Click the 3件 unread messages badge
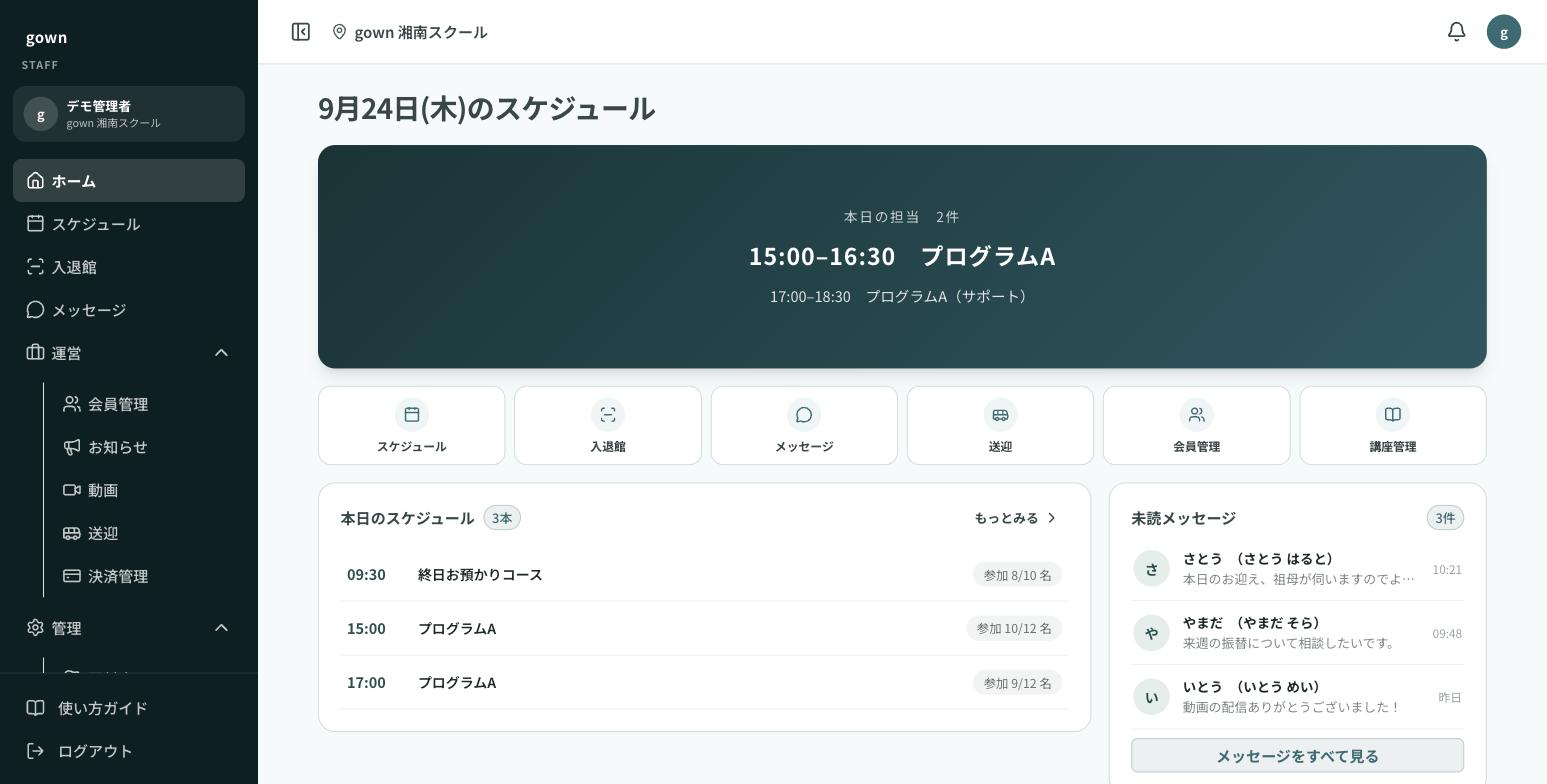 tap(1445, 518)
